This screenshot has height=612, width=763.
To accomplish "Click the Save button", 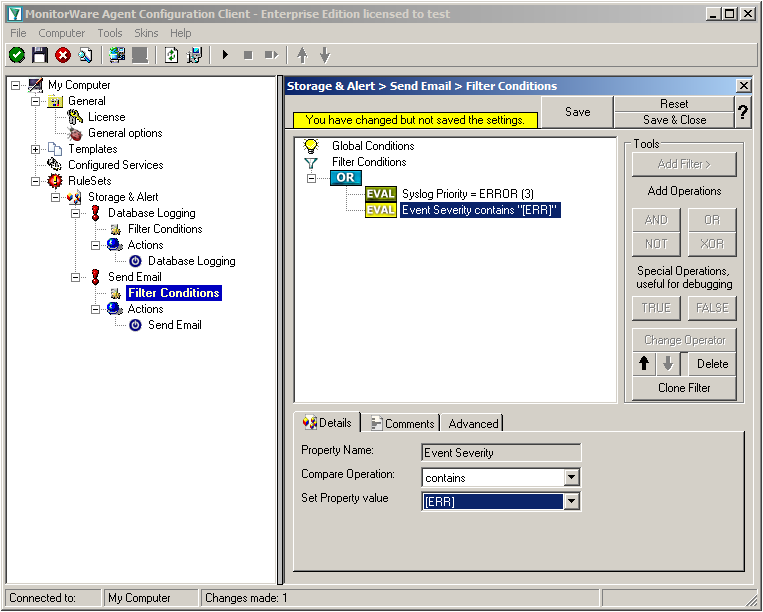I will tap(578, 112).
